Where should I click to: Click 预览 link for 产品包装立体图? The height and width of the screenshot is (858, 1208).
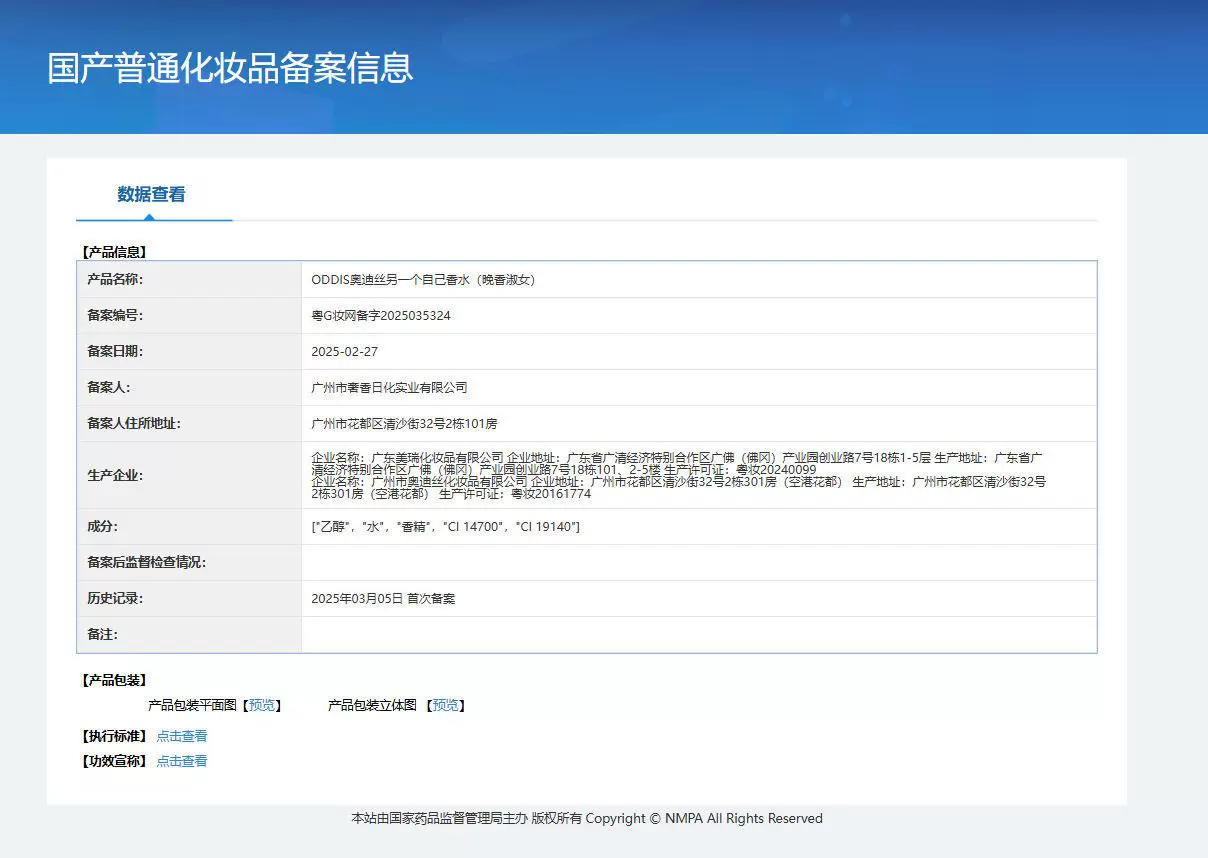coord(445,705)
